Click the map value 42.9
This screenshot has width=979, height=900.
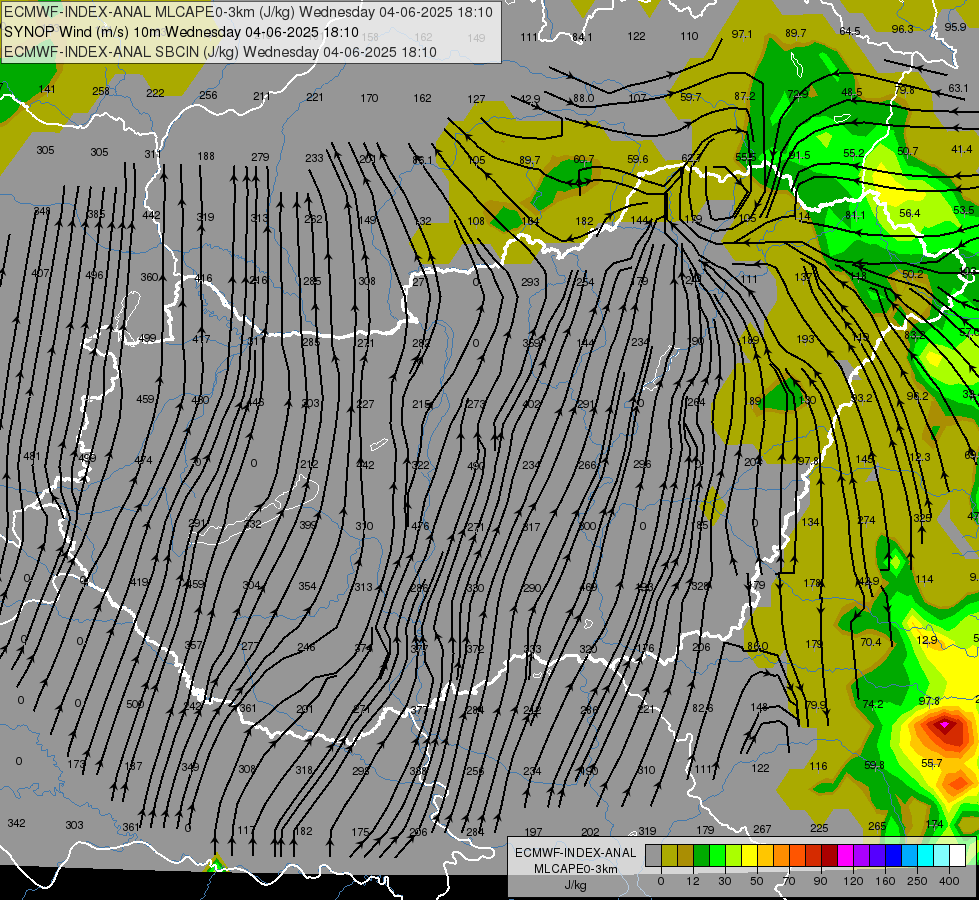pos(529,99)
